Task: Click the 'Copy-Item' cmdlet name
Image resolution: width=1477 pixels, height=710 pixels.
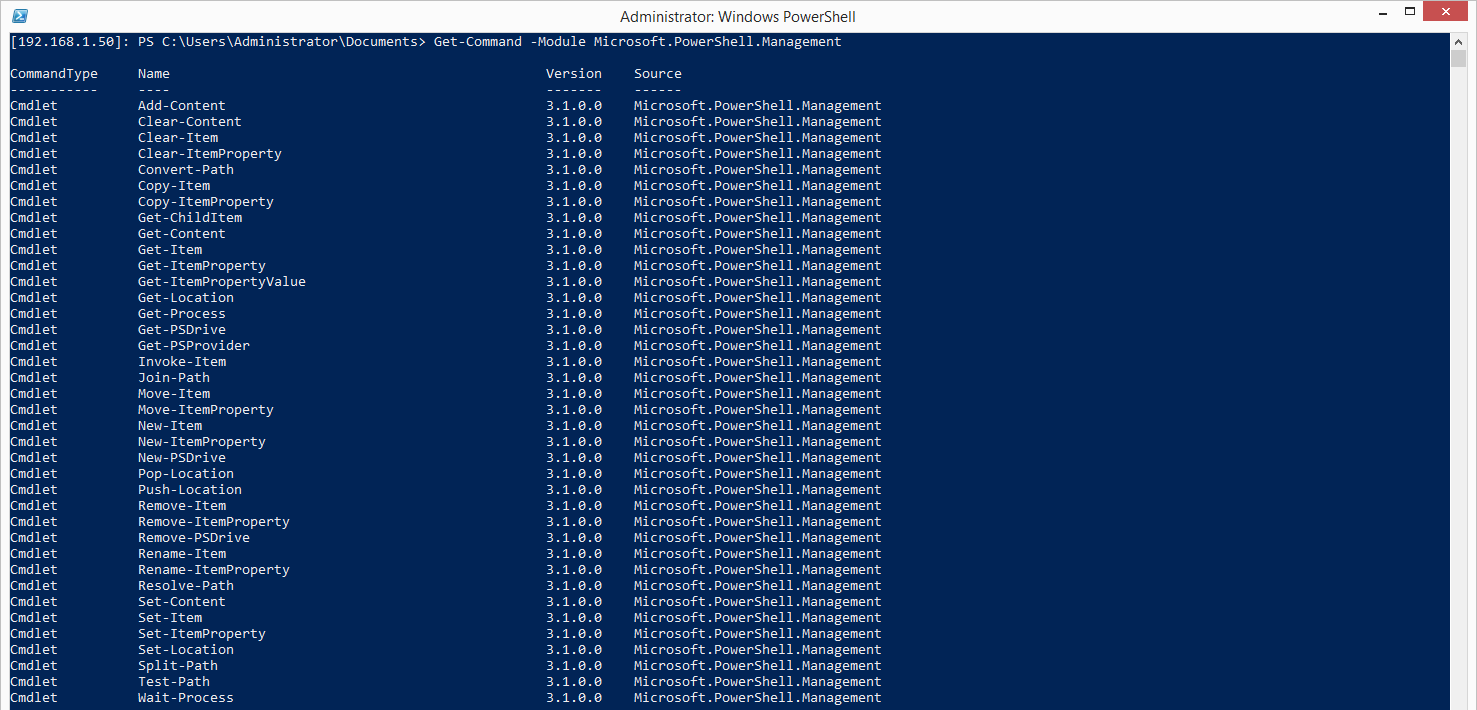Action: pyautogui.click(x=174, y=186)
